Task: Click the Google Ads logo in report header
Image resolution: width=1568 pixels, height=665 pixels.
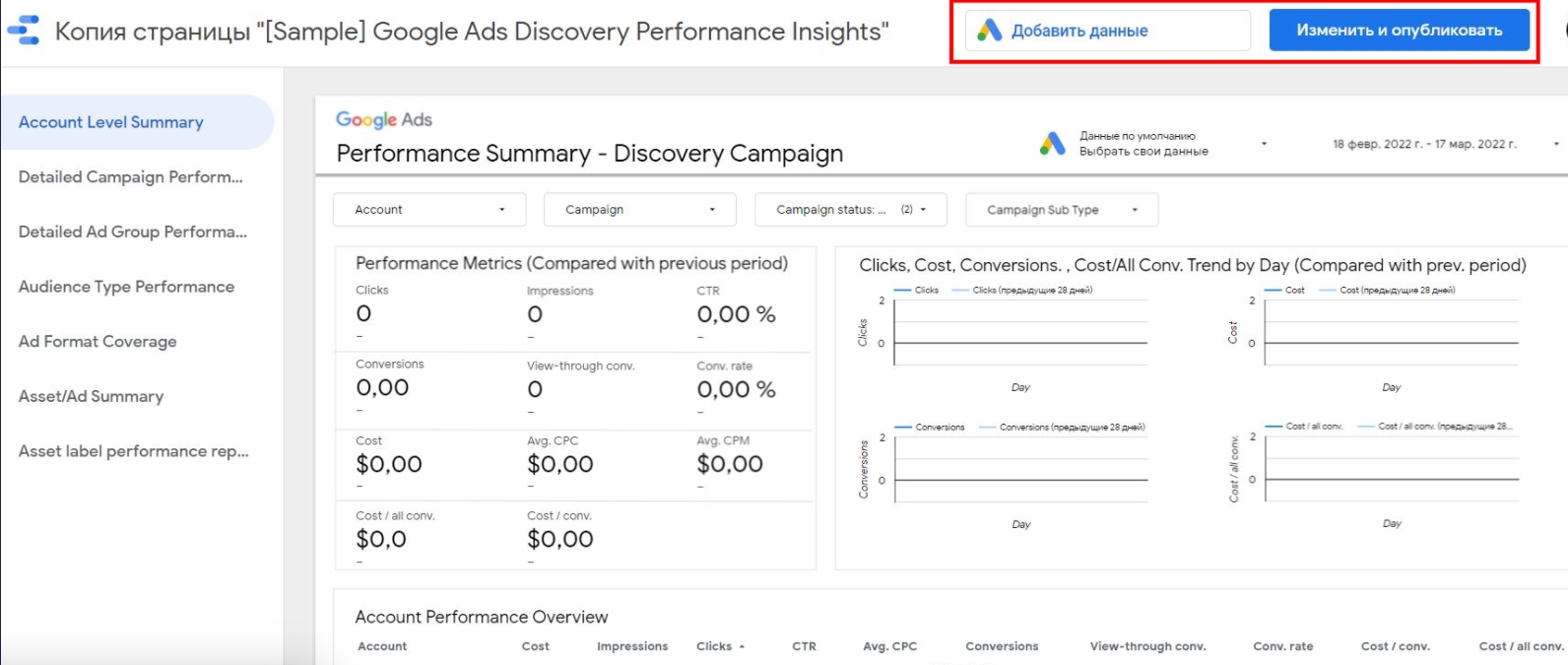Action: pos(384,119)
